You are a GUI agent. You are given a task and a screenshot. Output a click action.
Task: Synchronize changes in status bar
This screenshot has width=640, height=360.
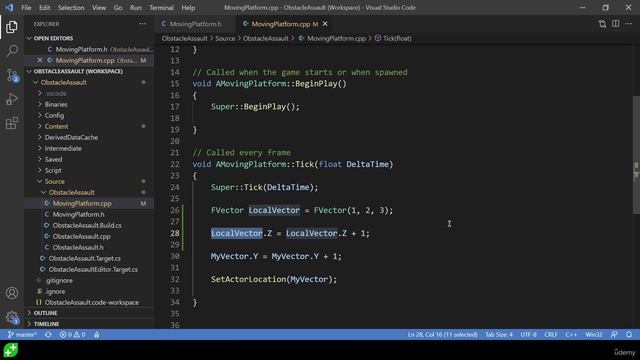click(48, 334)
